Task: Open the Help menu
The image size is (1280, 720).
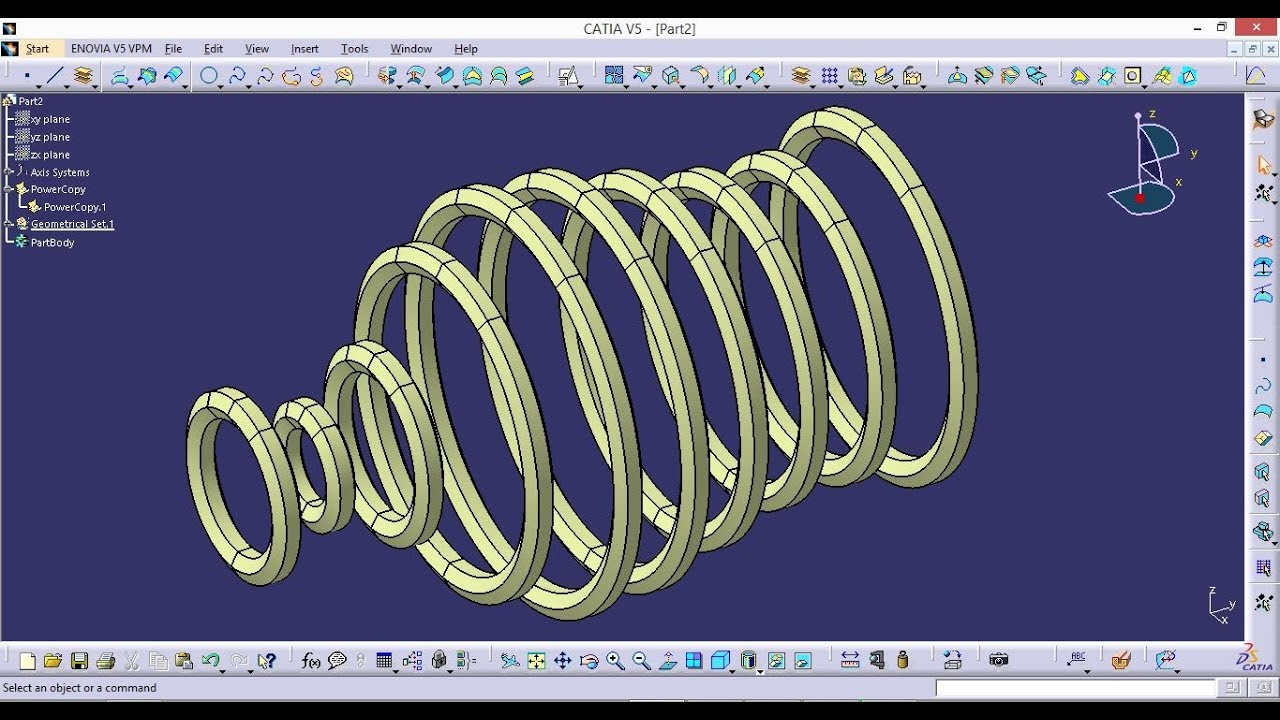Action: click(x=466, y=48)
